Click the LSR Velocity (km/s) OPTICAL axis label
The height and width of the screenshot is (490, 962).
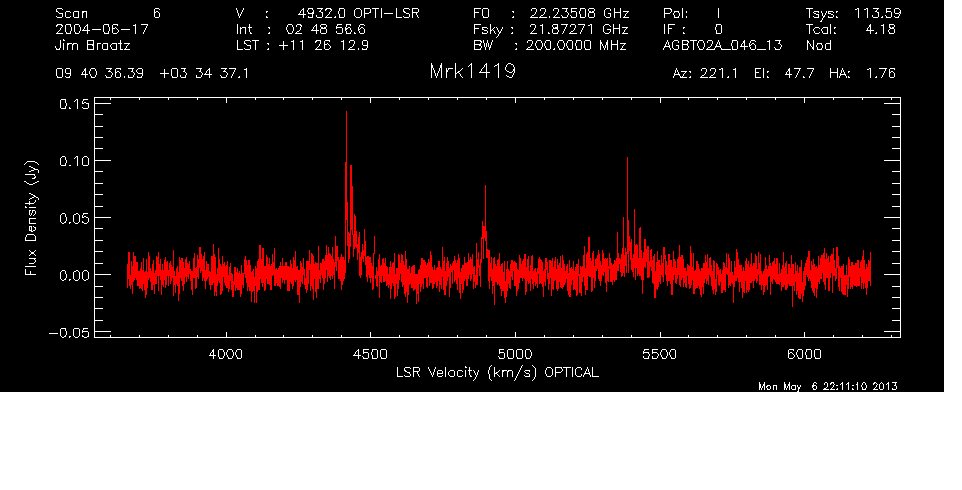tap(498, 373)
